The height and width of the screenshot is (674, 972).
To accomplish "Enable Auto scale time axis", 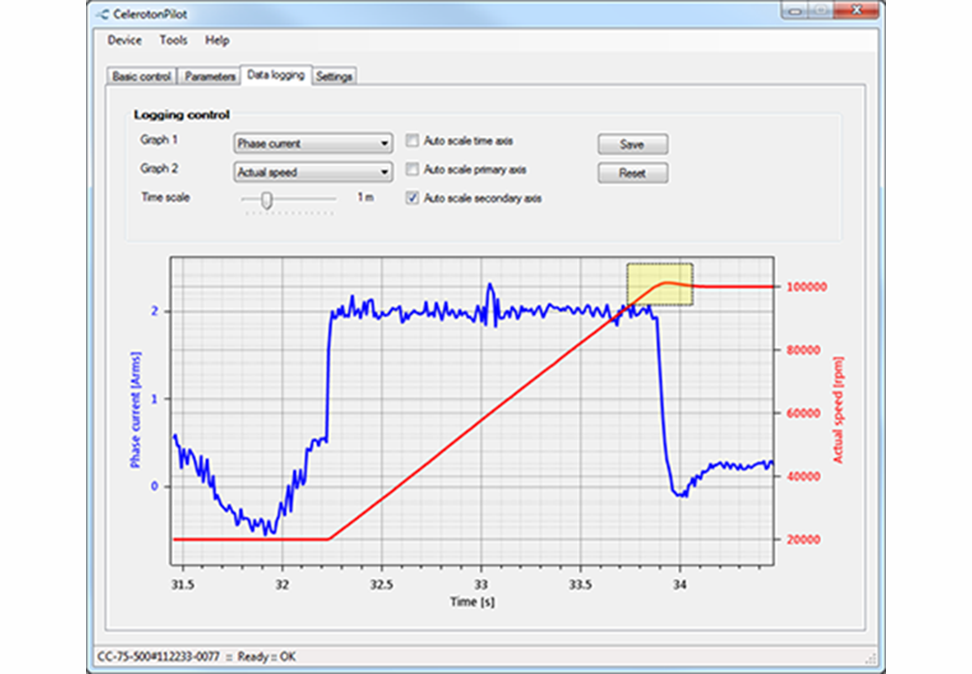I will click(x=412, y=142).
